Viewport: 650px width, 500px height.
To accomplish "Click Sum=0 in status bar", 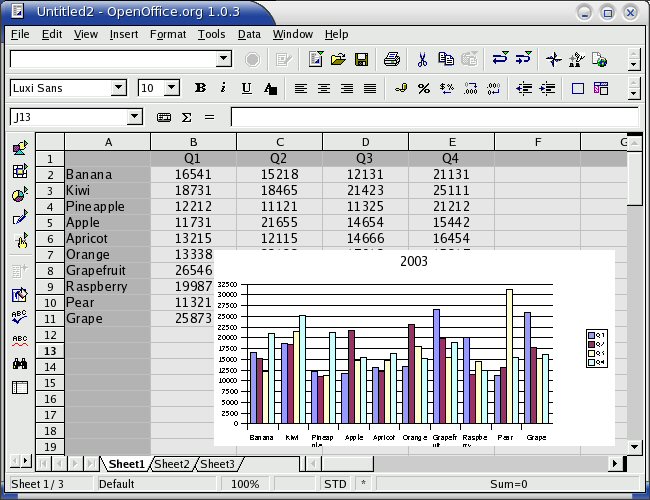I will coord(508,484).
